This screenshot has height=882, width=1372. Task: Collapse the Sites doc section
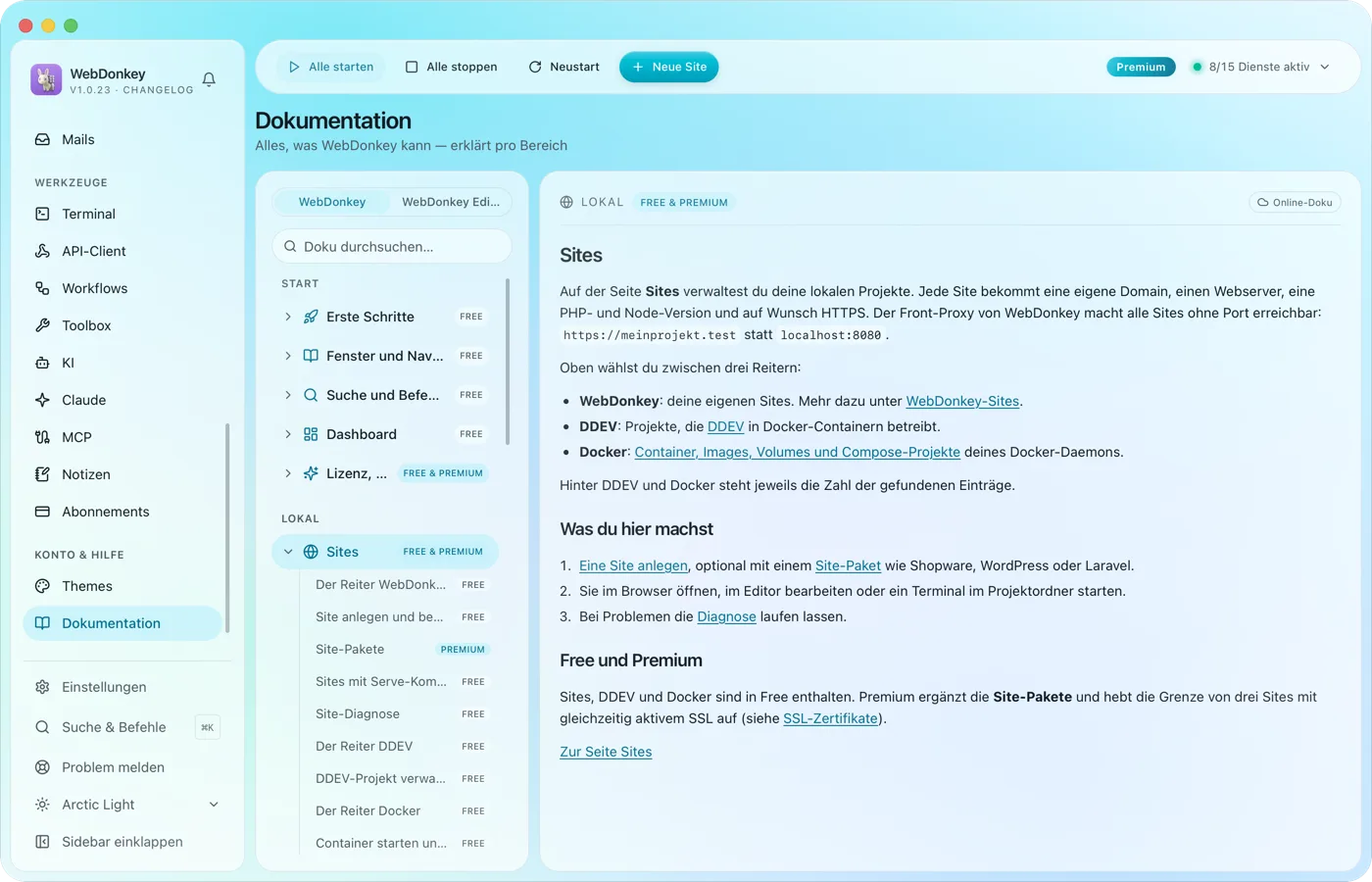click(x=288, y=552)
